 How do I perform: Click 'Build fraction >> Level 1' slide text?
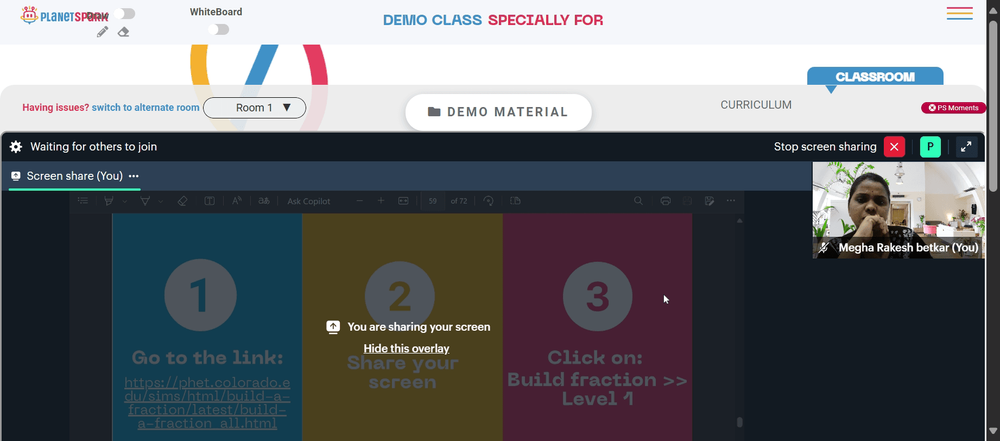click(598, 389)
